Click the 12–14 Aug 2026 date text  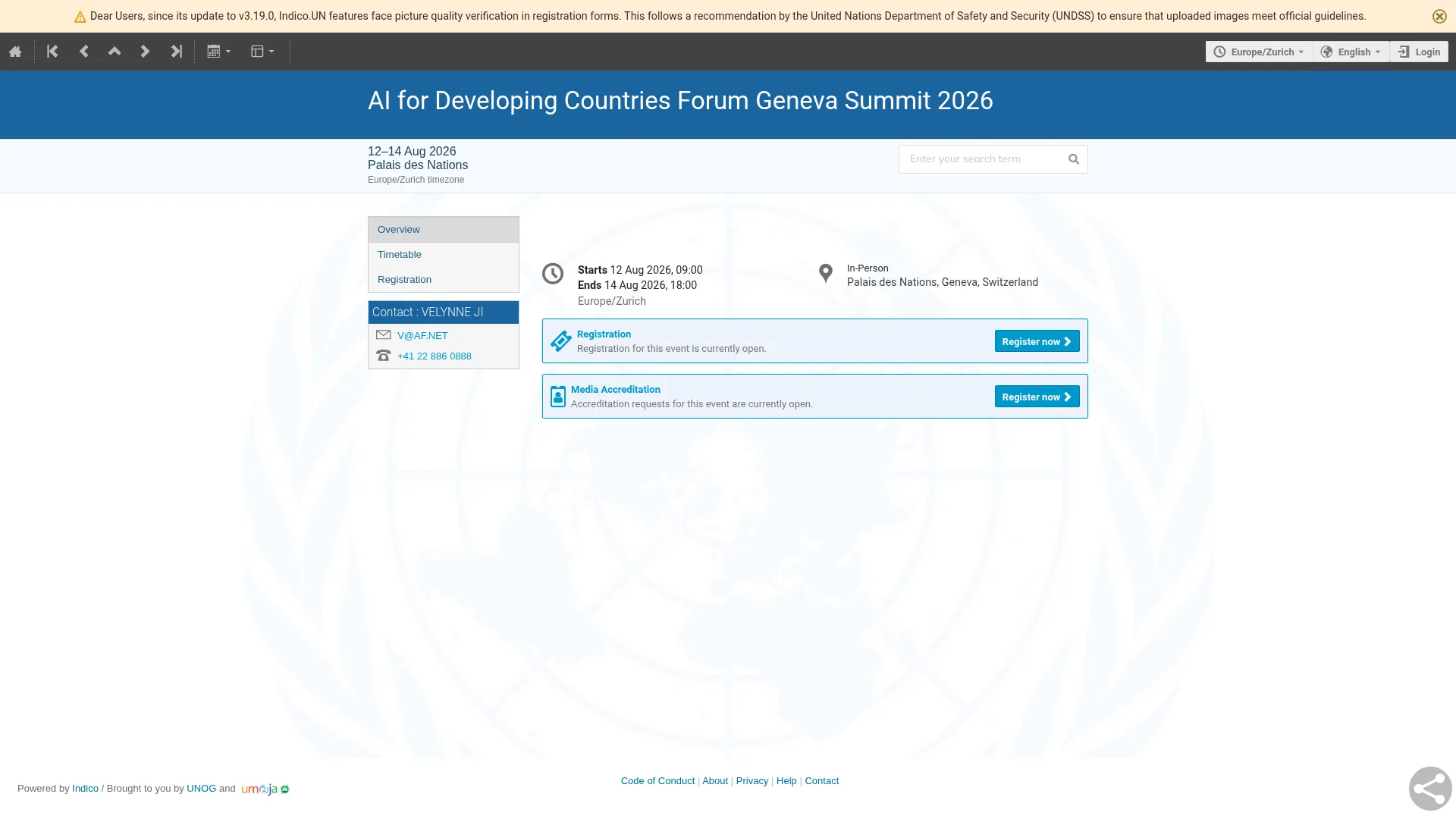pos(412,152)
